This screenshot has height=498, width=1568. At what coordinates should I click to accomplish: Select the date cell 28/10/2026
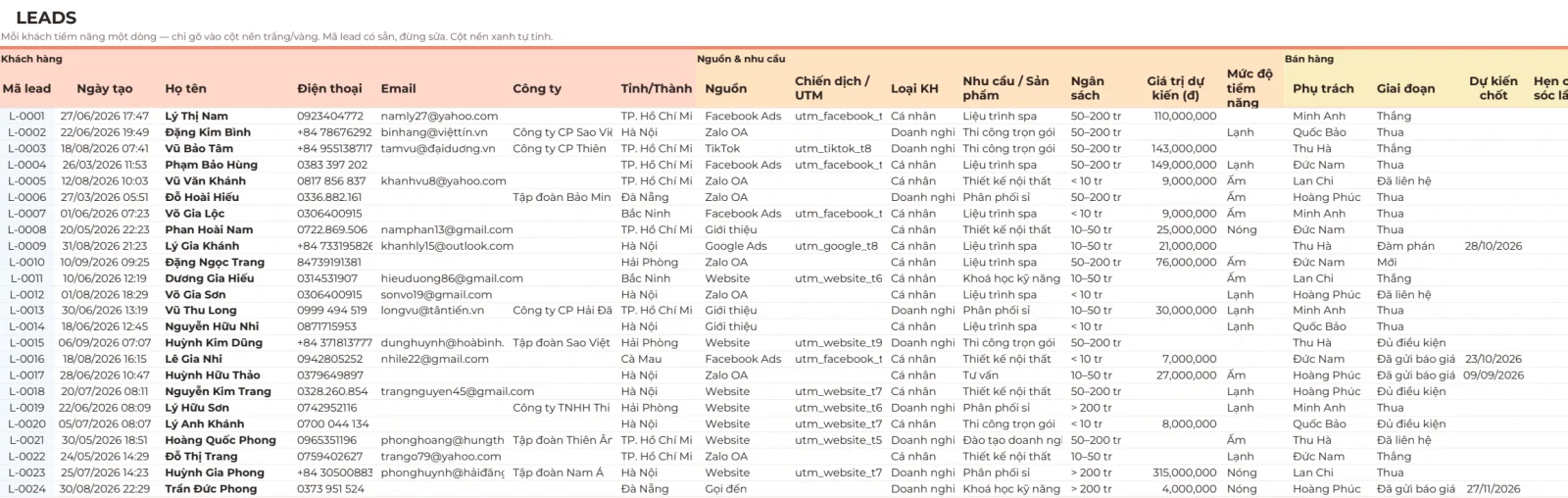coord(1494,246)
